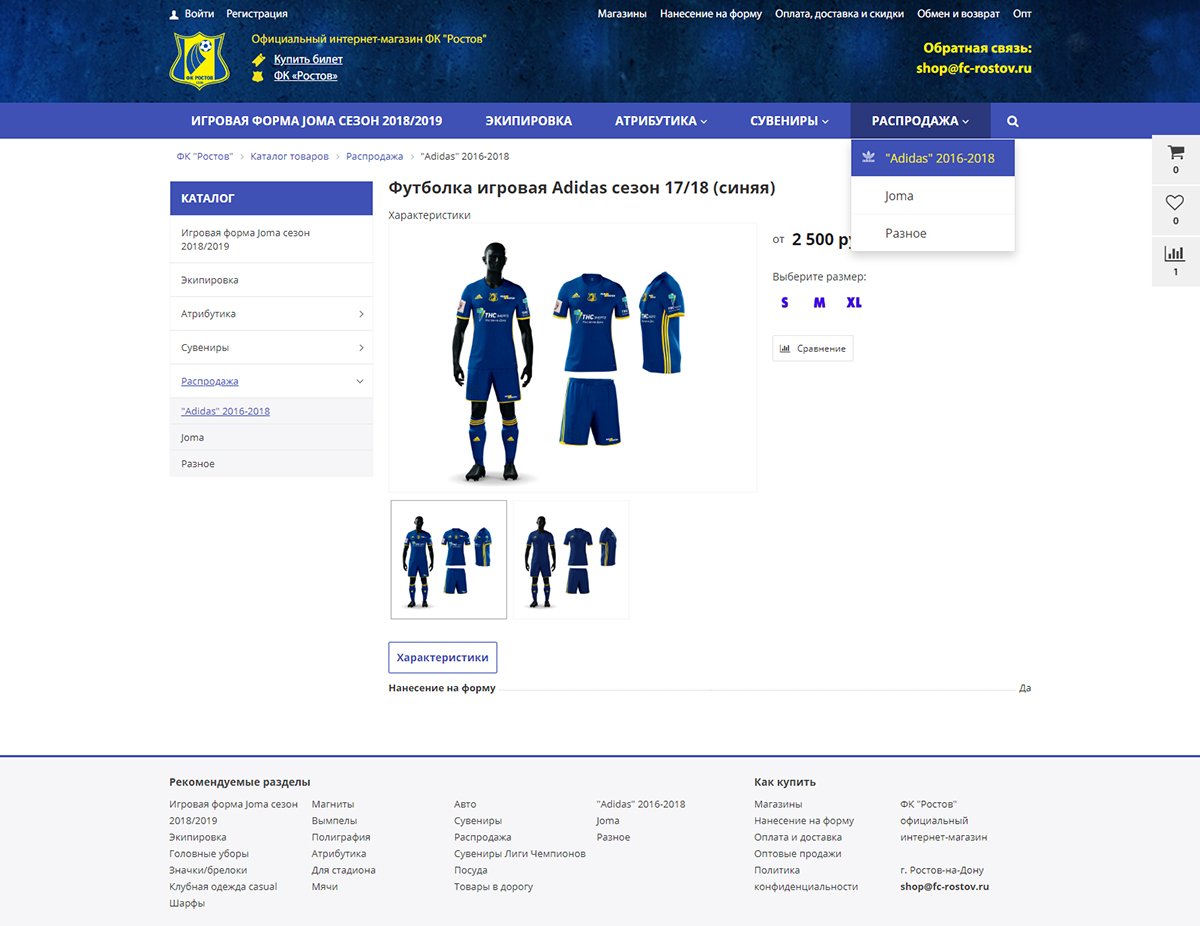
Task: Click the Войти login link
Action: [200, 14]
